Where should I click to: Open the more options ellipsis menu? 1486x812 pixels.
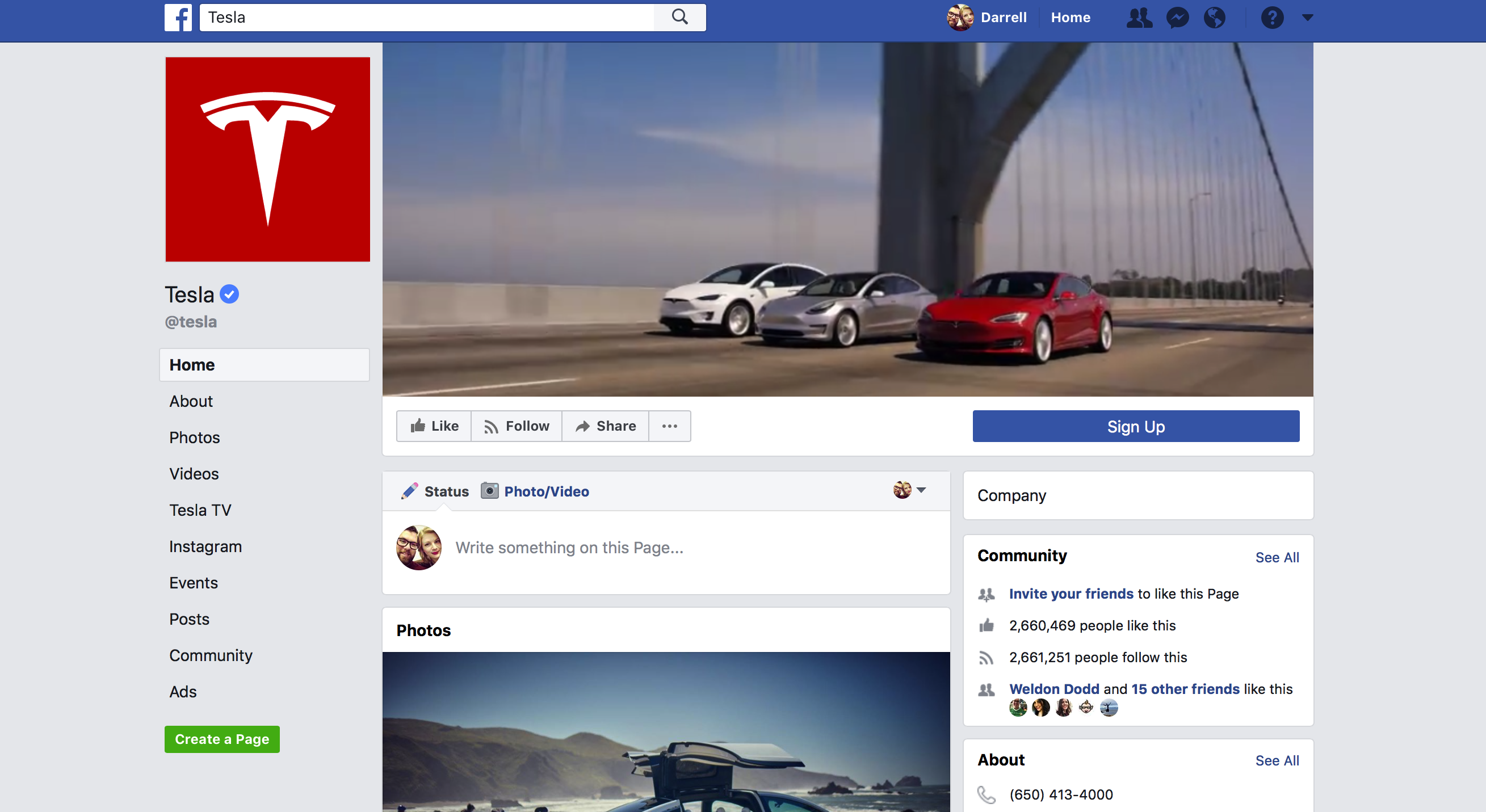pos(669,426)
